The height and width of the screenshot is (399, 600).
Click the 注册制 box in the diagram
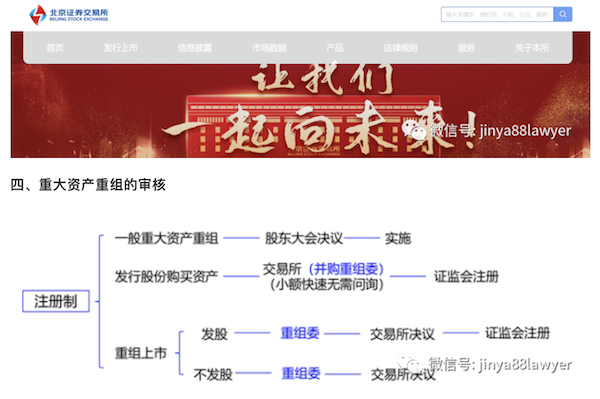[x=56, y=301]
